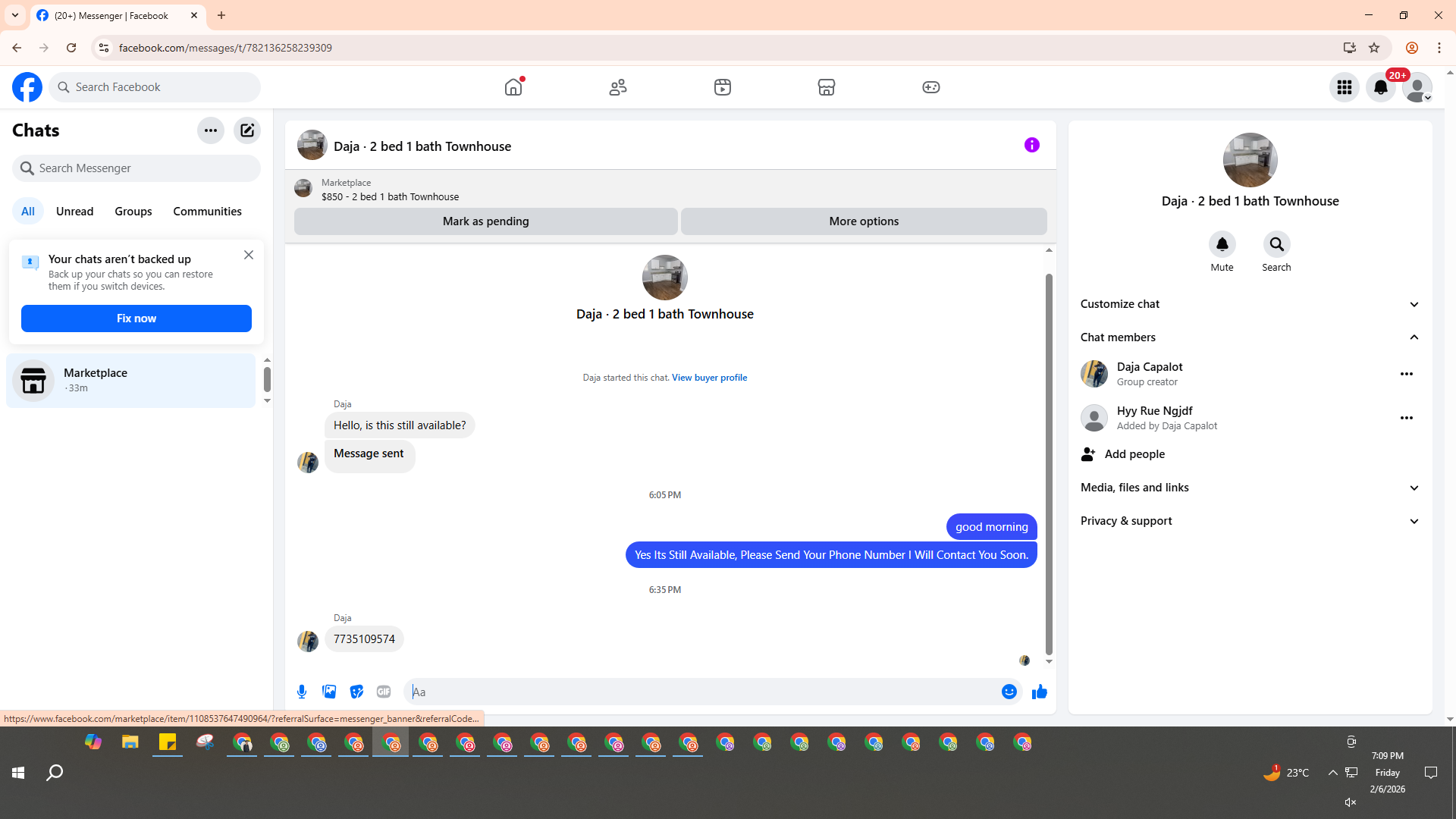Switch to the Unread chats tab
This screenshot has width=1456, height=819.
click(x=74, y=212)
